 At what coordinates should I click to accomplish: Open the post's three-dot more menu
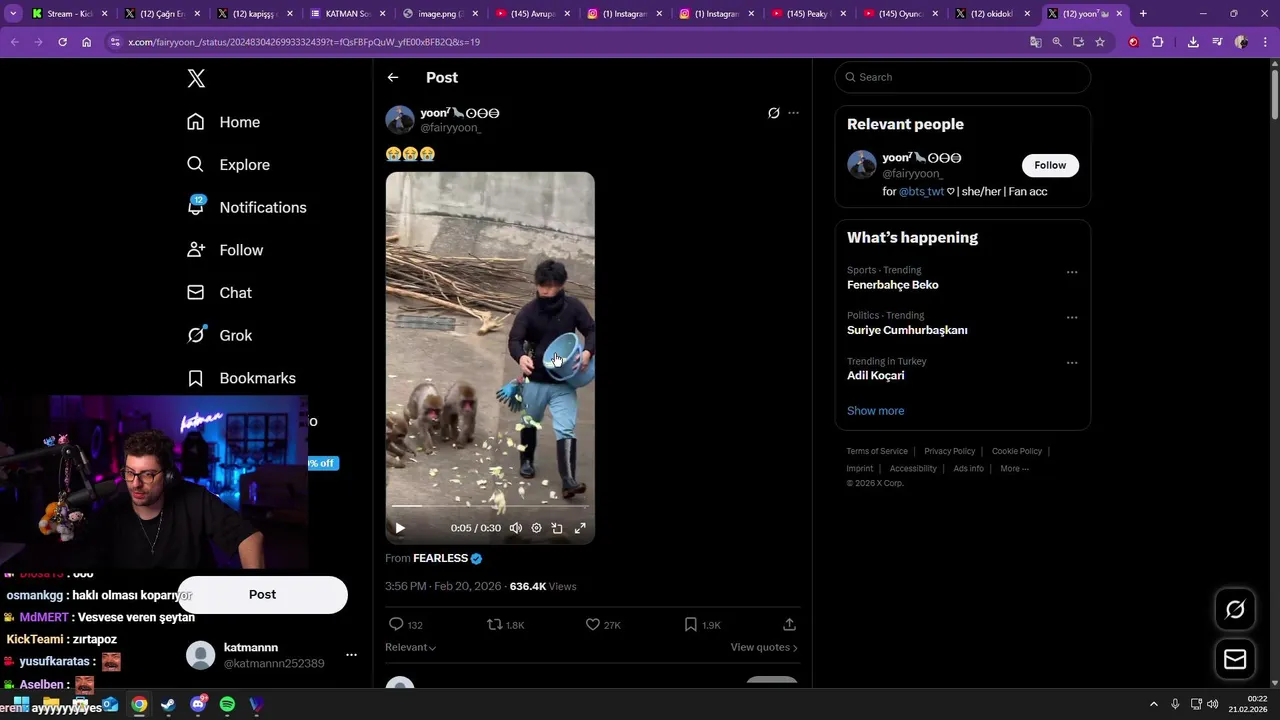pyautogui.click(x=793, y=113)
